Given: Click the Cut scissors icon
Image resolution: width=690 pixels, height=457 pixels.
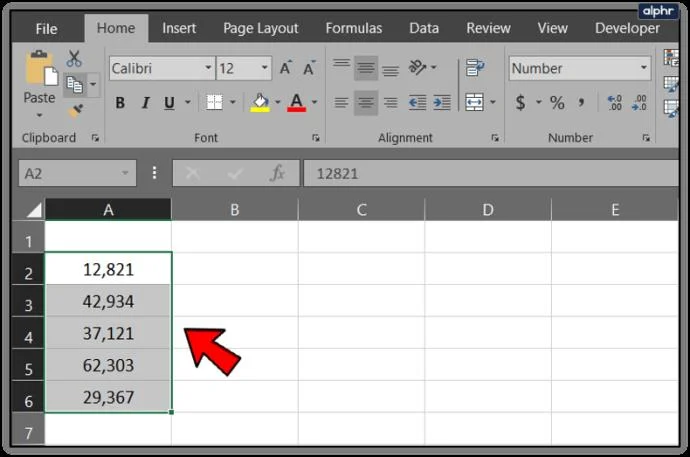Looking at the screenshot, I should [74, 58].
